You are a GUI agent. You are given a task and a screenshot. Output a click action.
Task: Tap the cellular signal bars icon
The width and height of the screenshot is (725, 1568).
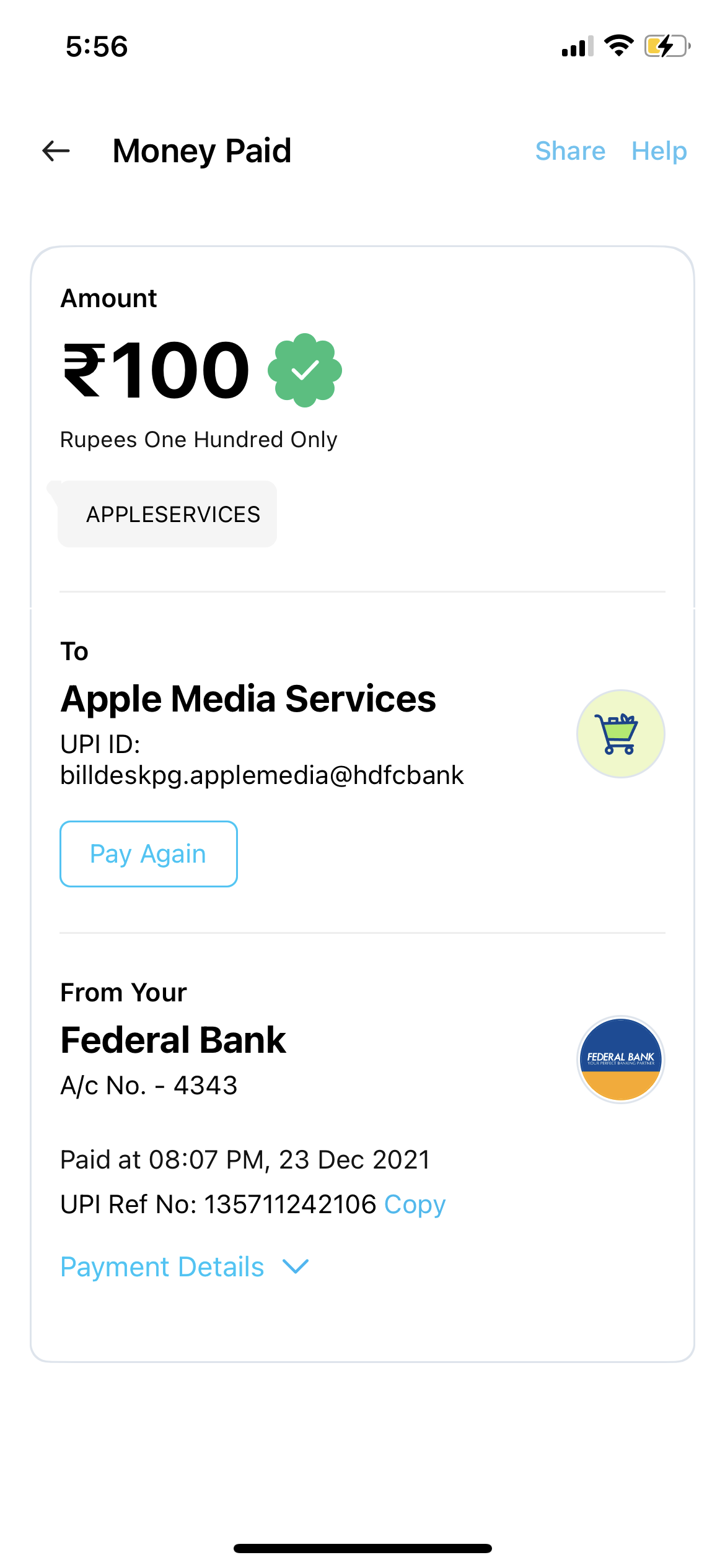click(577, 47)
